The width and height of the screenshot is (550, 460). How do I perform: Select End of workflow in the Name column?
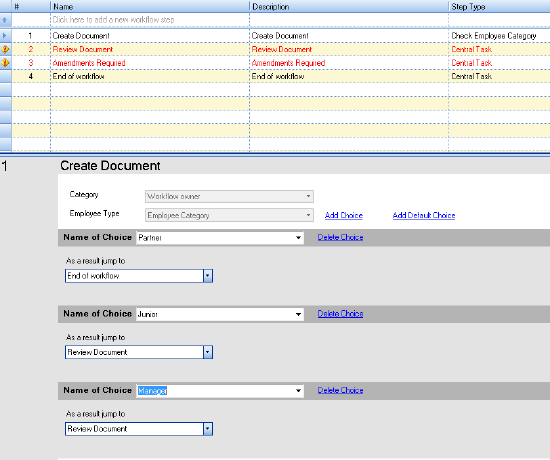(x=79, y=76)
